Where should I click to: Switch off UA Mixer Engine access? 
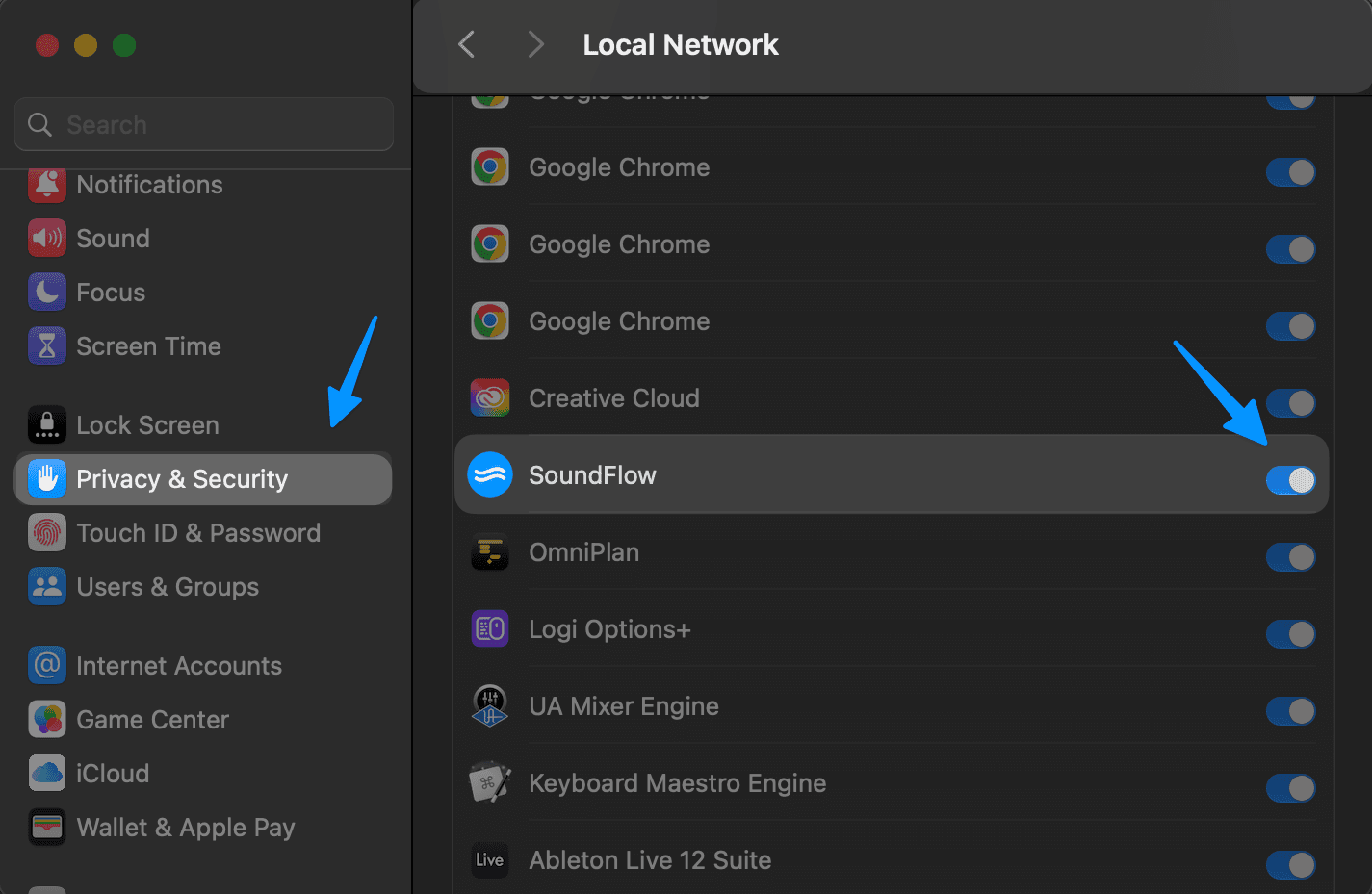(x=1291, y=711)
